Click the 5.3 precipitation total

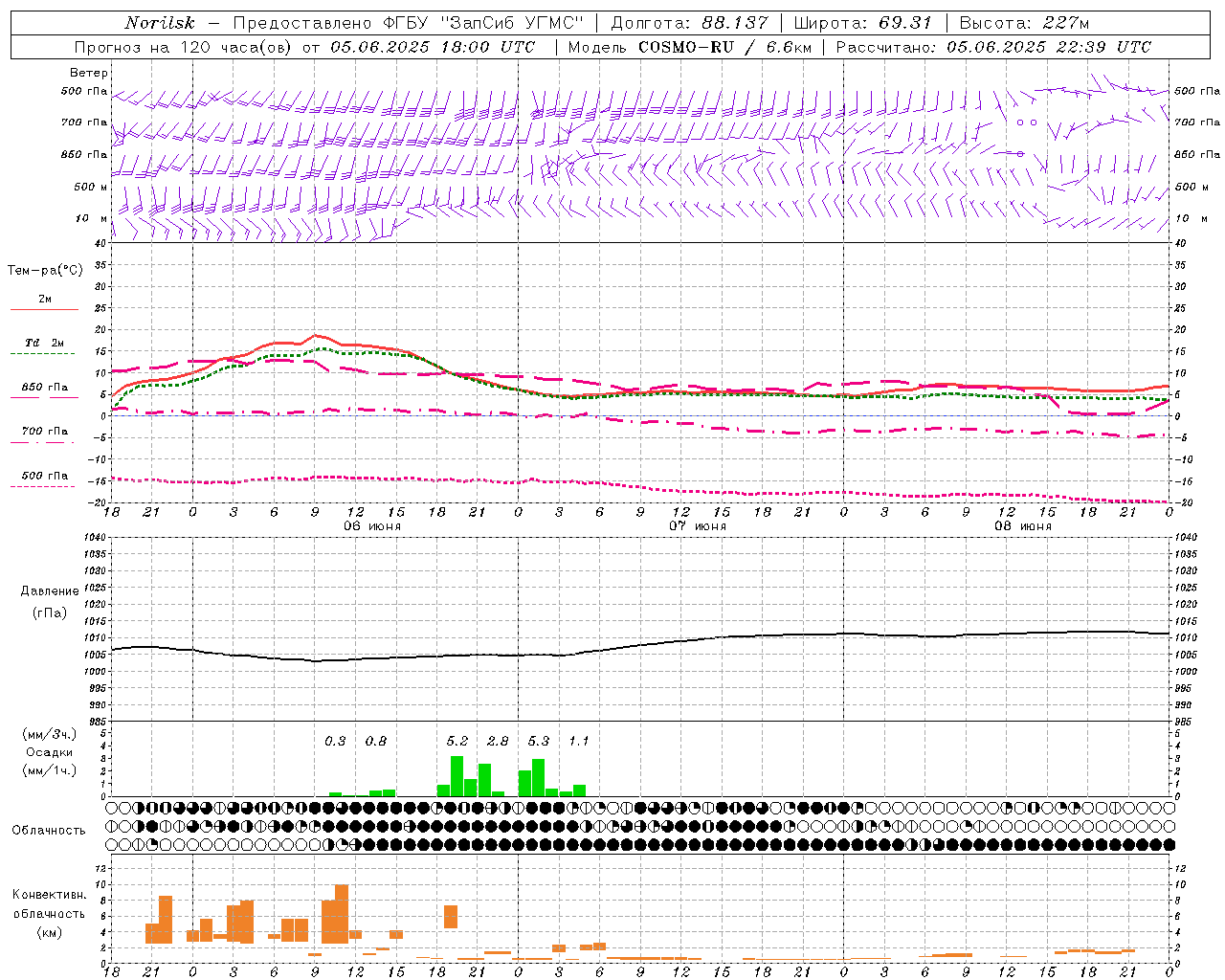(539, 741)
